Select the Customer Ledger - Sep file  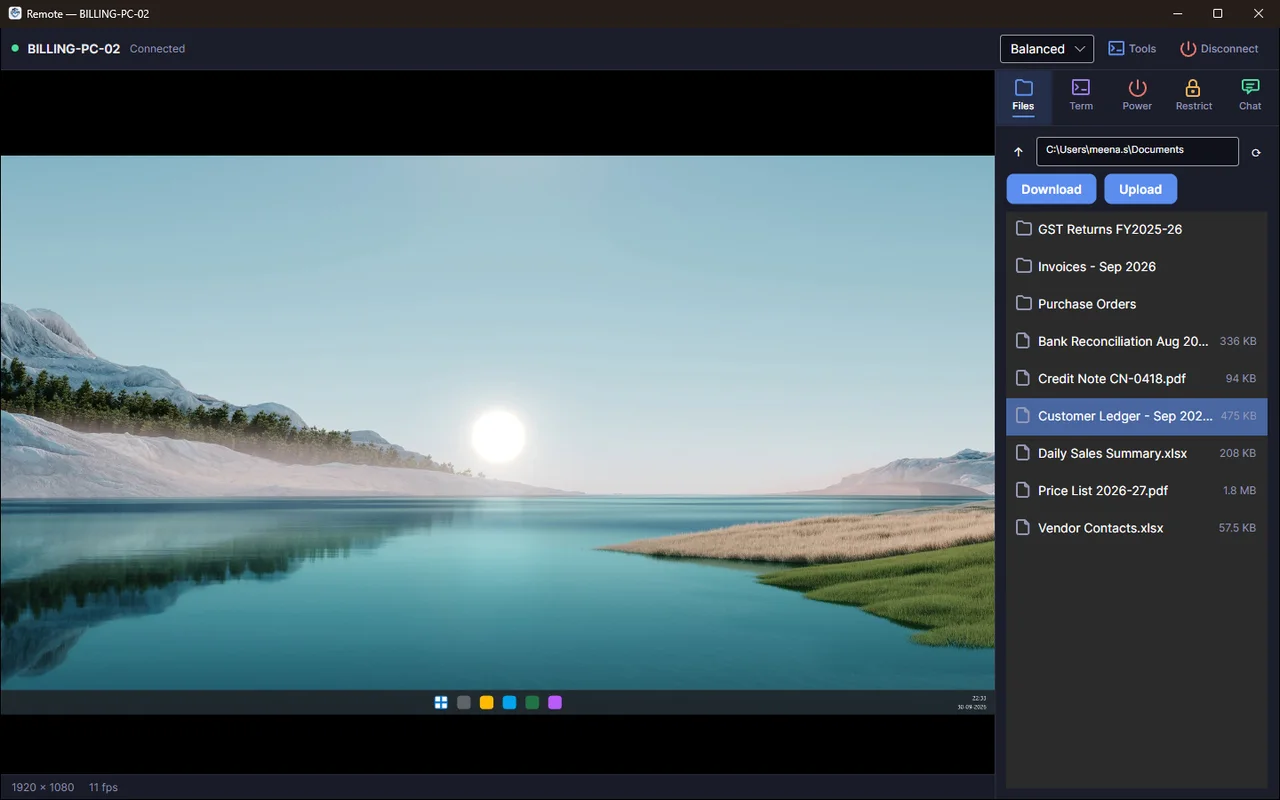(1137, 416)
